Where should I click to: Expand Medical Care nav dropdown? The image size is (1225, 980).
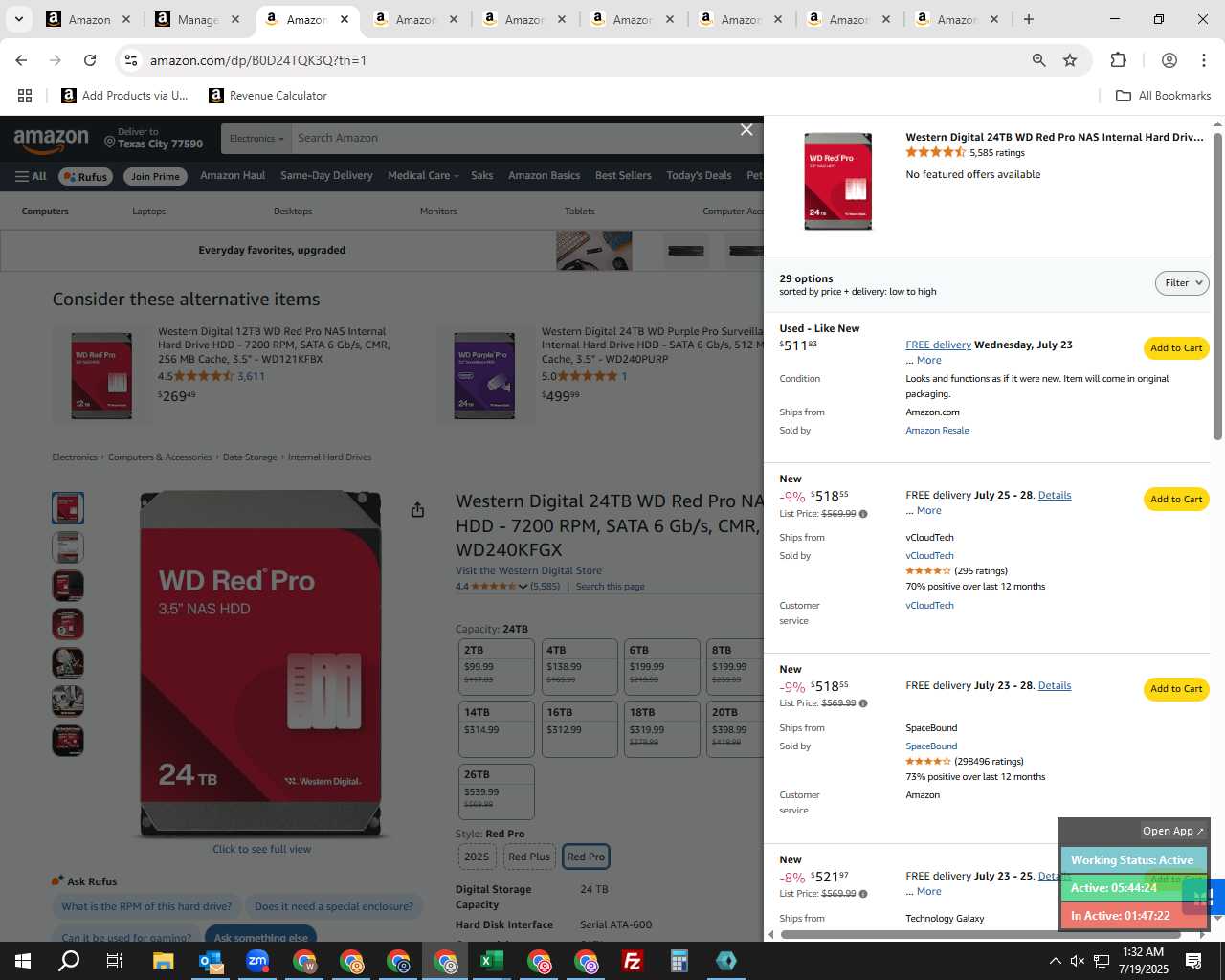(x=423, y=176)
